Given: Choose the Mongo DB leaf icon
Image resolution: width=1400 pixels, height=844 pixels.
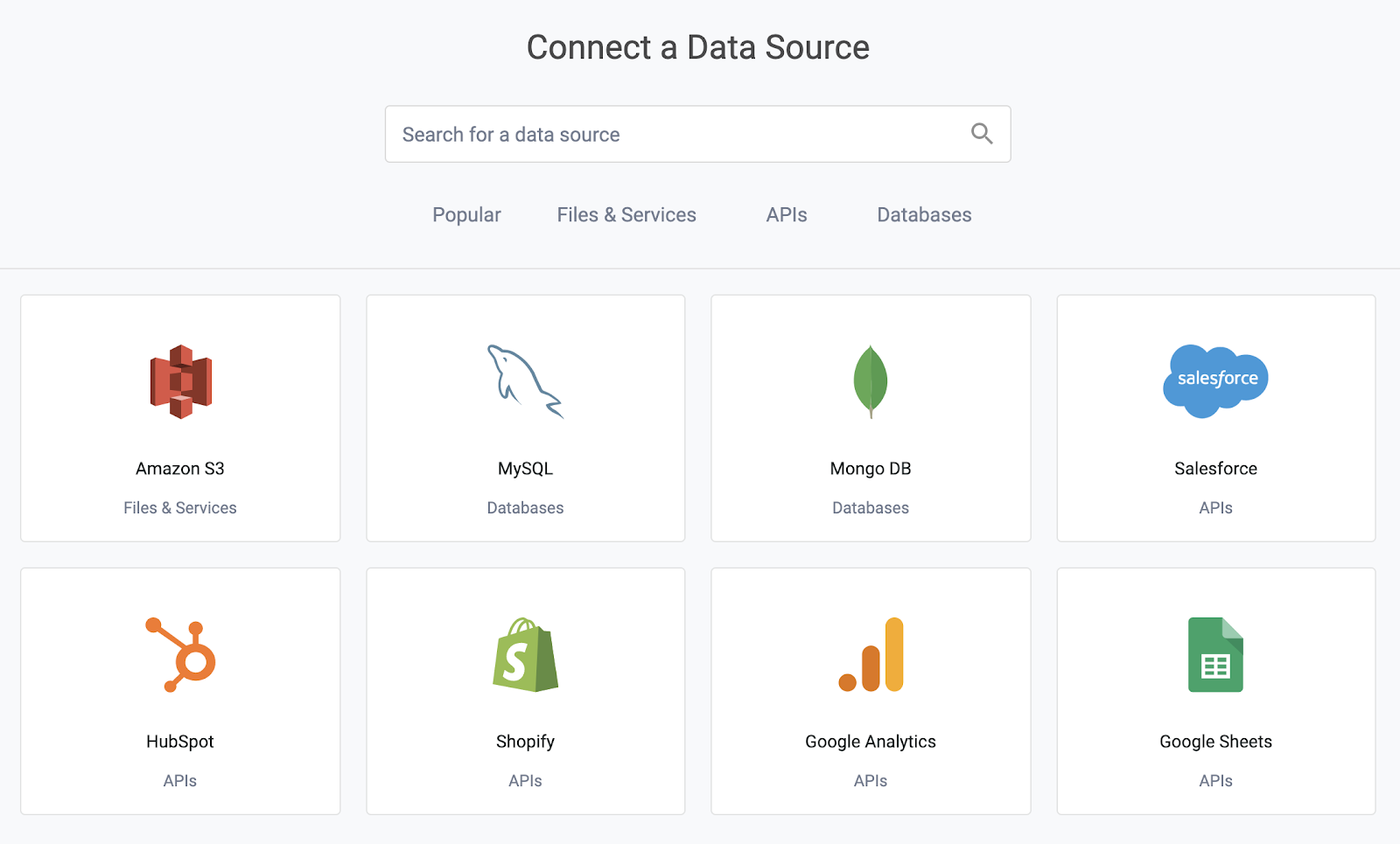Looking at the screenshot, I should (871, 381).
